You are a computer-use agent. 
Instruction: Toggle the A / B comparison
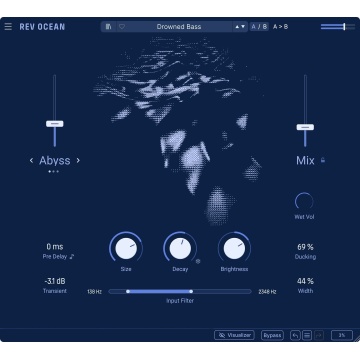coord(259,27)
